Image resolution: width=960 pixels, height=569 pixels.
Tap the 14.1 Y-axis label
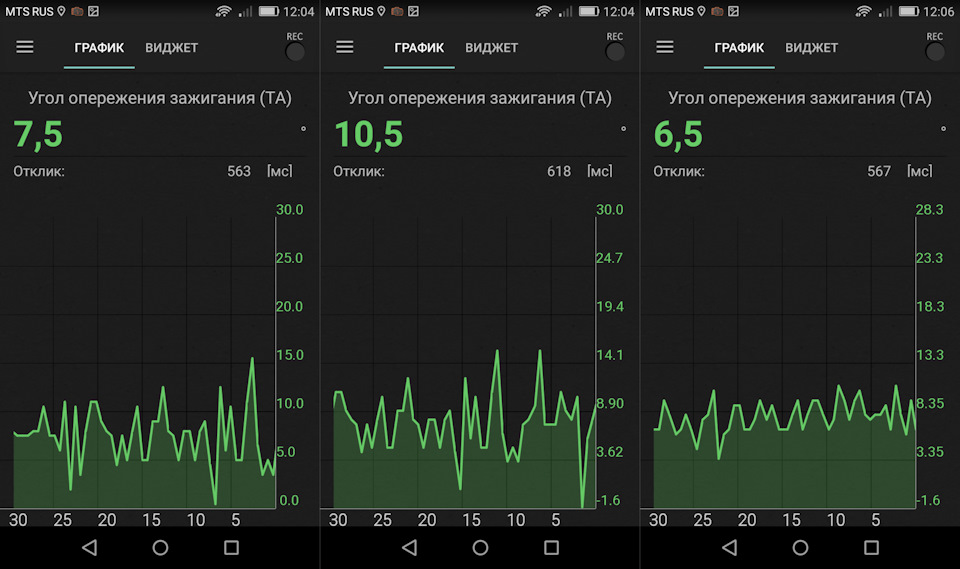pyautogui.click(x=610, y=355)
